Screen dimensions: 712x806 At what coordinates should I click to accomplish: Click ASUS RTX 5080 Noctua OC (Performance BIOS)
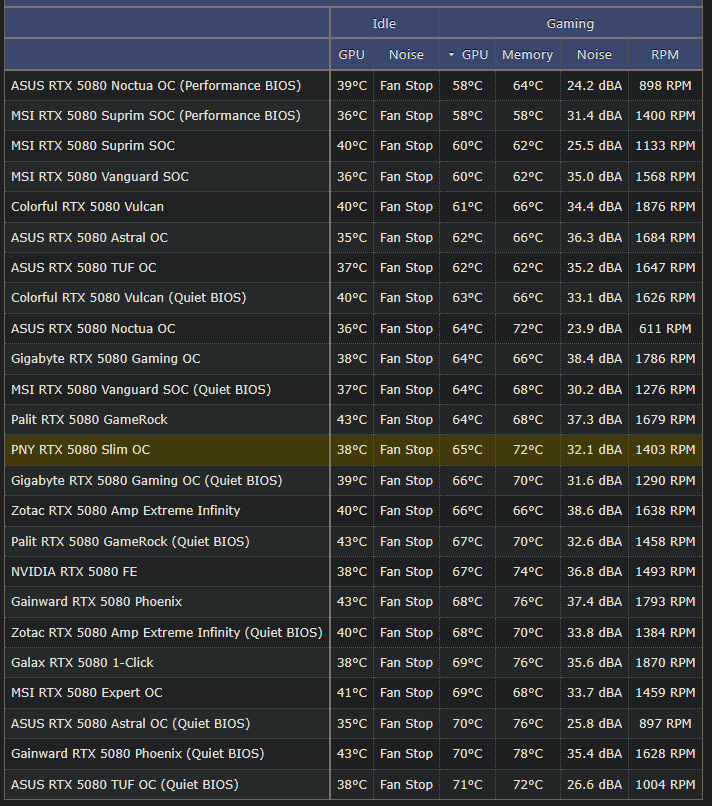(x=156, y=85)
